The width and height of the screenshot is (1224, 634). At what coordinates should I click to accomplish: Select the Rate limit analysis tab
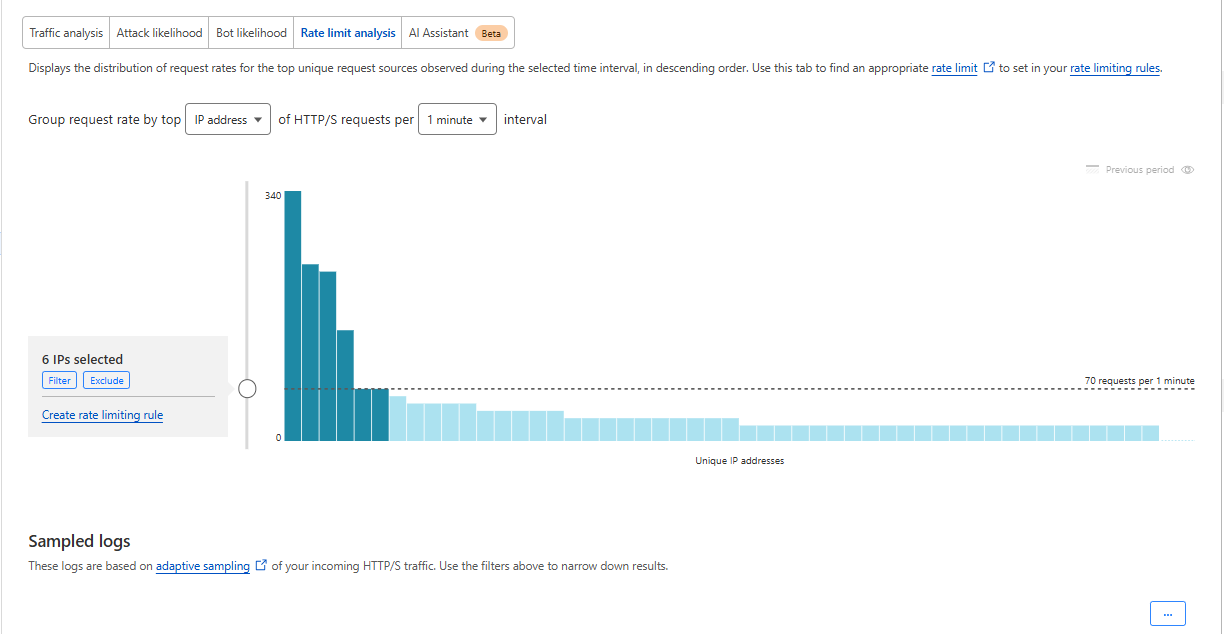click(348, 33)
